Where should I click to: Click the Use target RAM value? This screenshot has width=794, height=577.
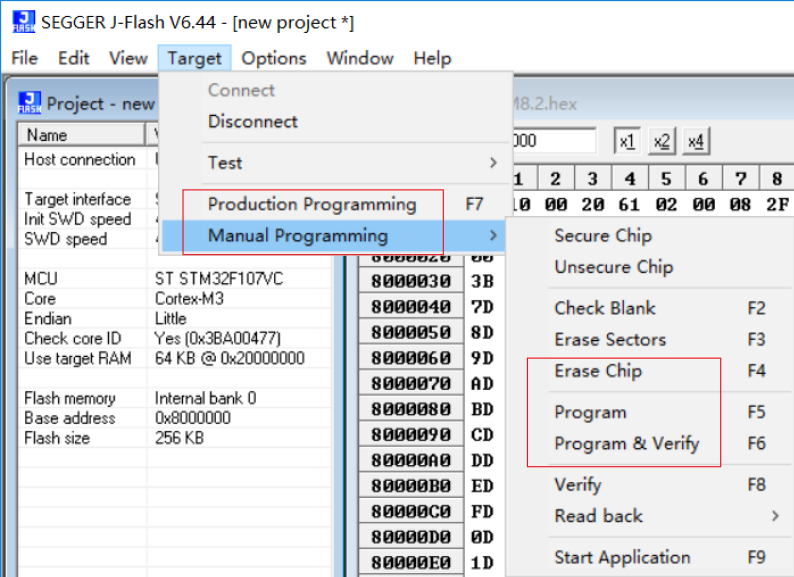(x=229, y=358)
